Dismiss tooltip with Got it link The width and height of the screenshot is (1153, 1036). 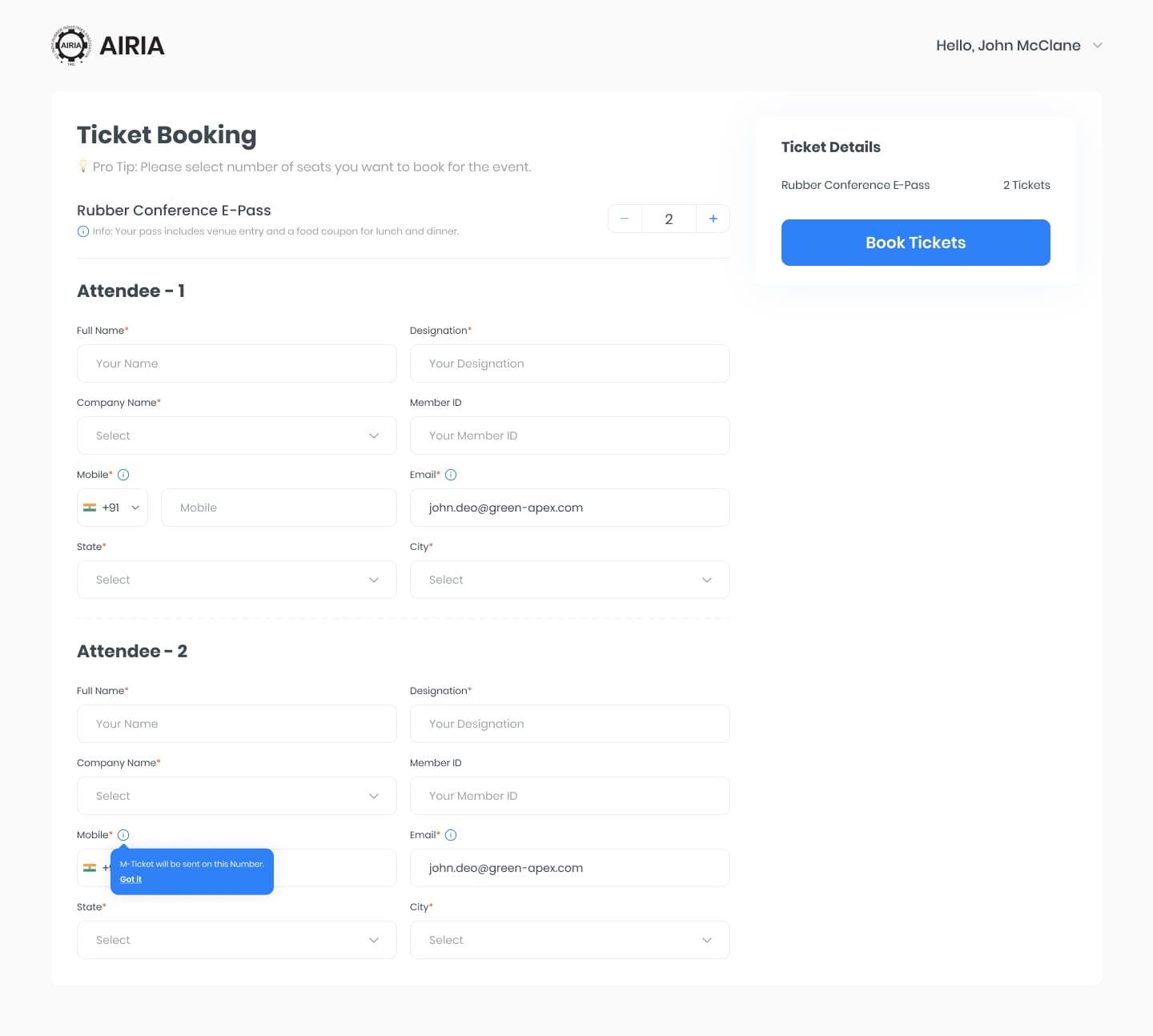(x=131, y=879)
